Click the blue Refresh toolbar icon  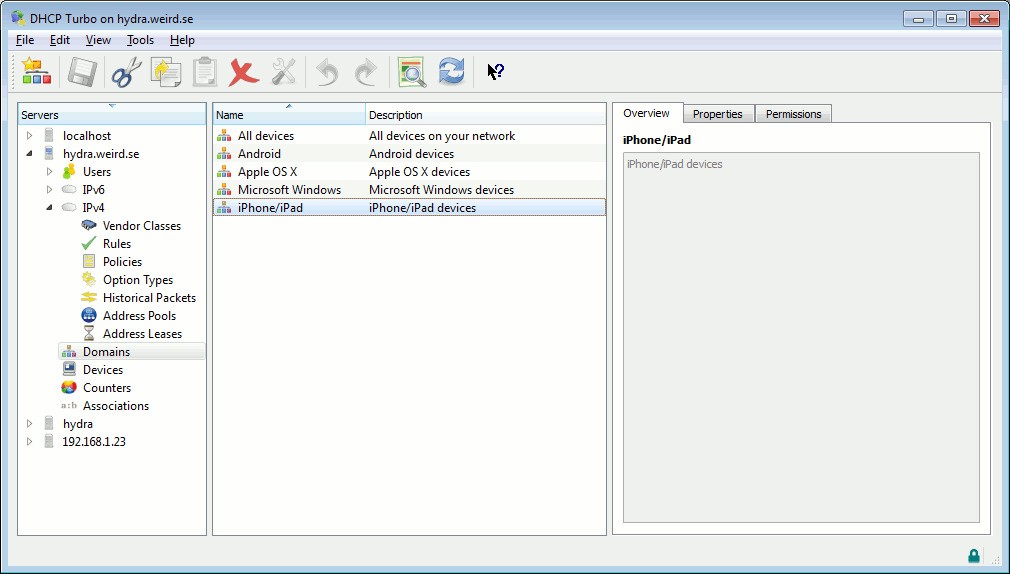pyautogui.click(x=452, y=72)
